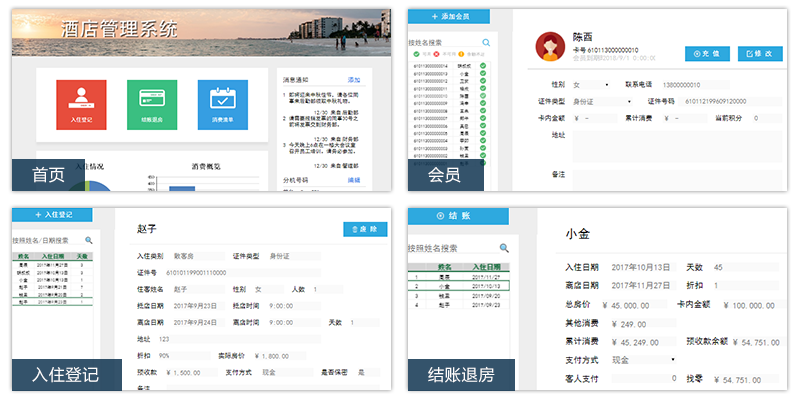800x400 pixels.
Task: Click the 结账 button above checkout search
Action: tap(453, 215)
